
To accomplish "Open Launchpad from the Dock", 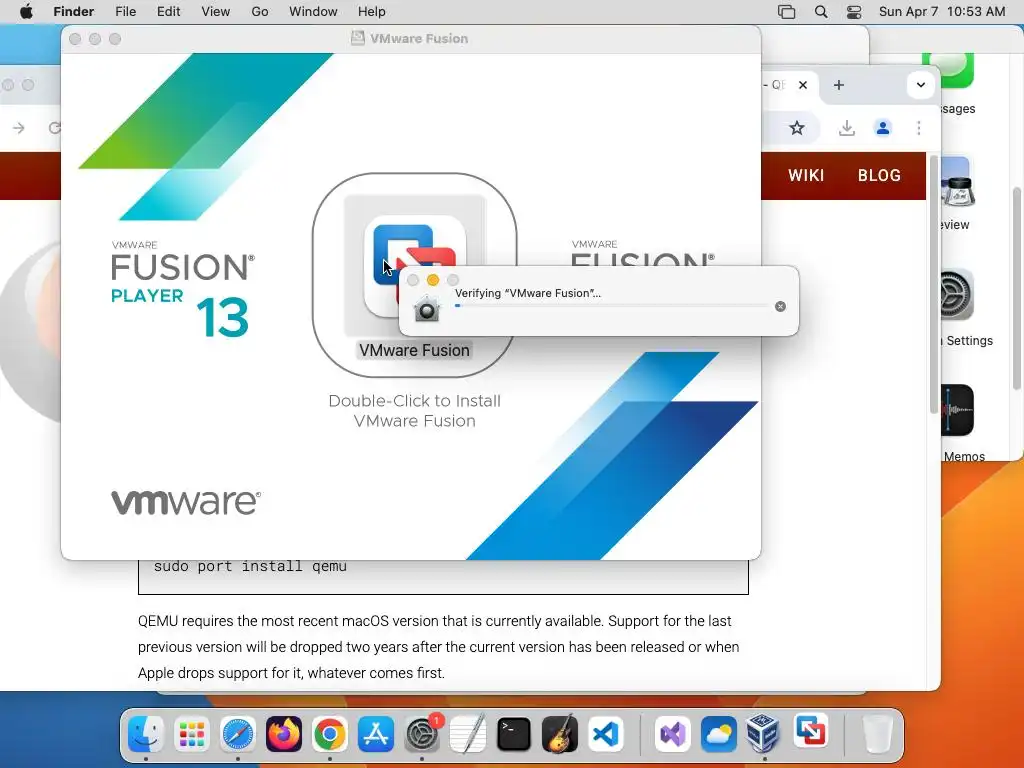I will (x=191, y=733).
